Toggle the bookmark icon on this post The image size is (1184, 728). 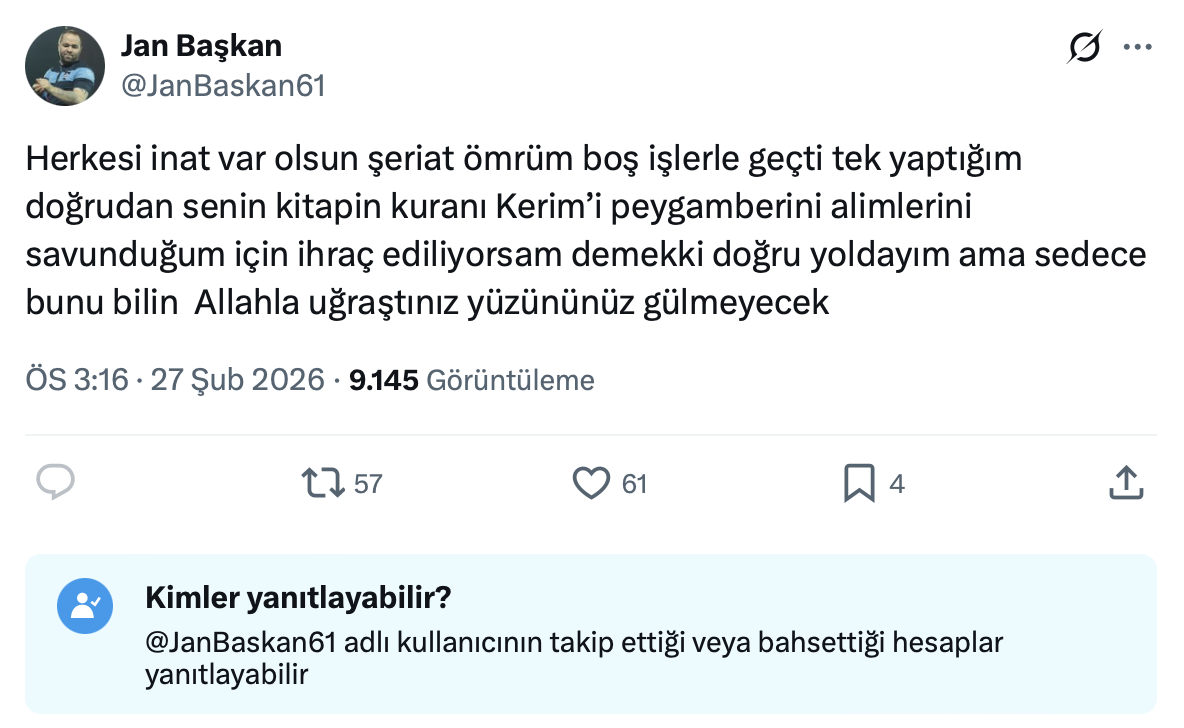tap(859, 483)
